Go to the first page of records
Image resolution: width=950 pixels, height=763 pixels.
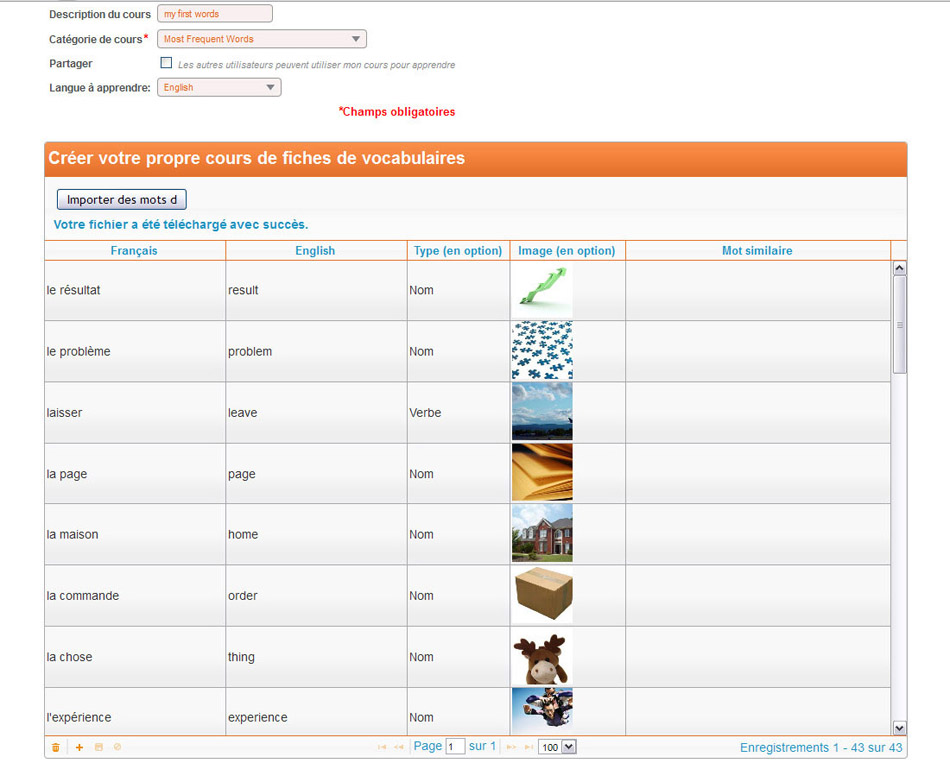coord(382,747)
